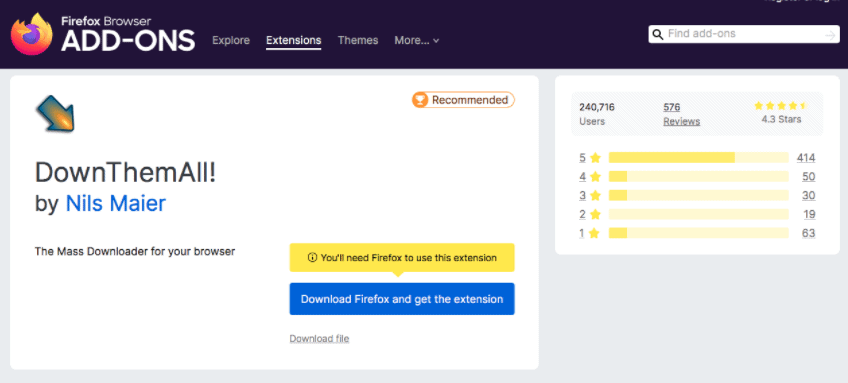Click the info icon in yellow notice
The height and width of the screenshot is (383, 848).
coord(312,258)
